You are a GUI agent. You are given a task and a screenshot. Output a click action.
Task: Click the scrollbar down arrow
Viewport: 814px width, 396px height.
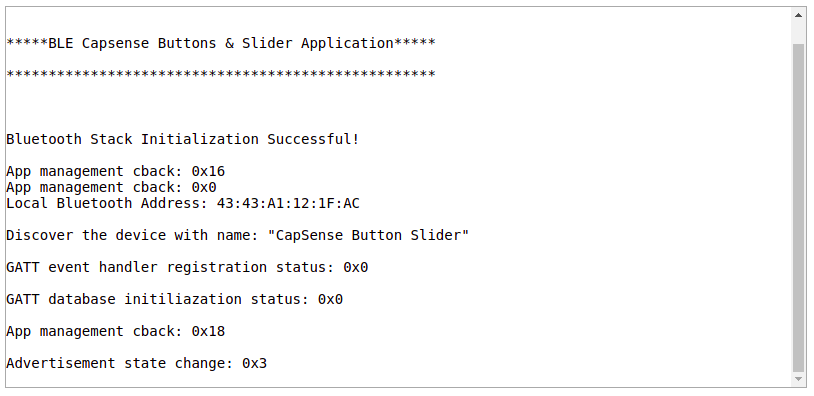tap(798, 380)
